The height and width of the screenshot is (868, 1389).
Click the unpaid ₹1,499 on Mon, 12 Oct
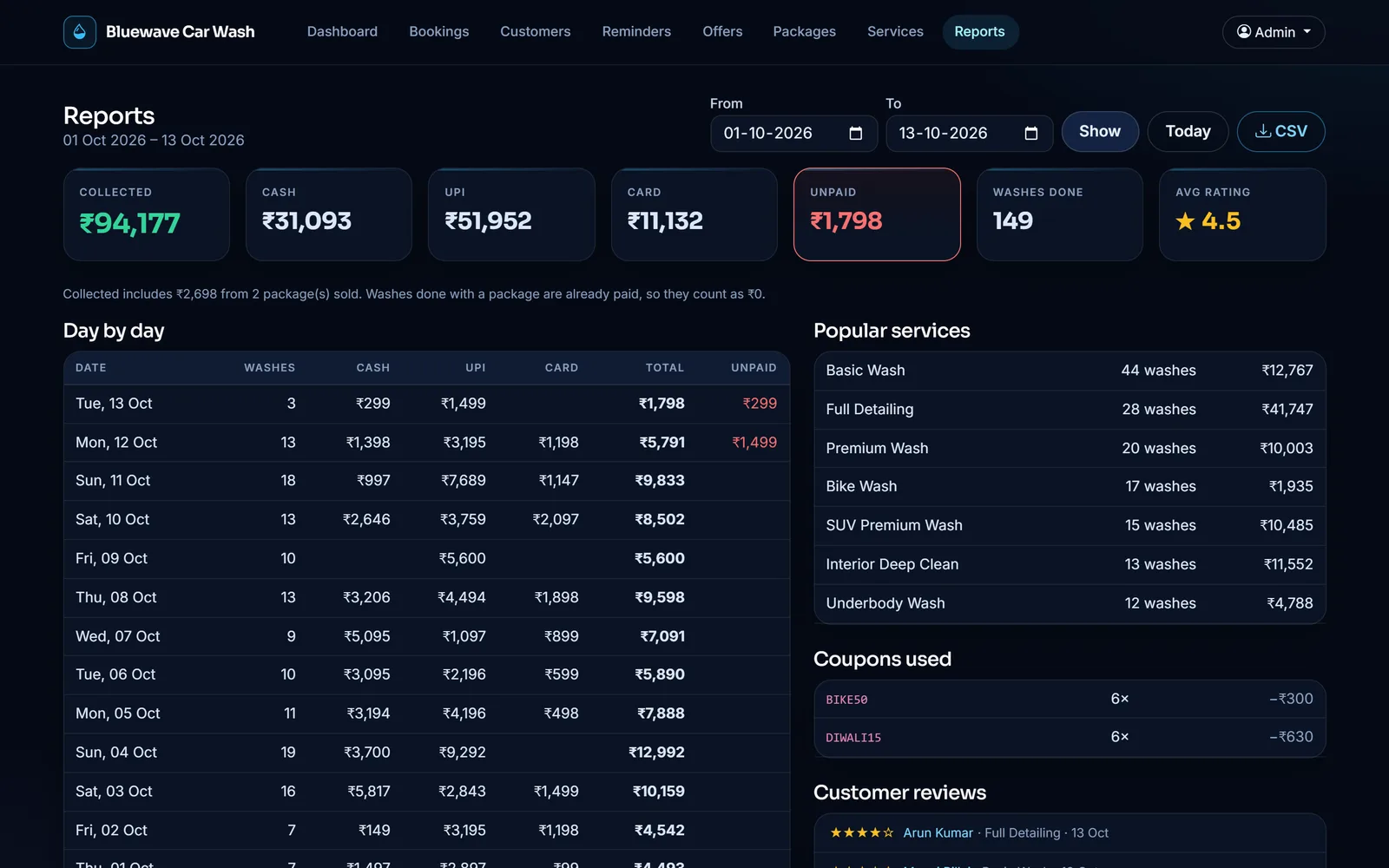pos(754,443)
